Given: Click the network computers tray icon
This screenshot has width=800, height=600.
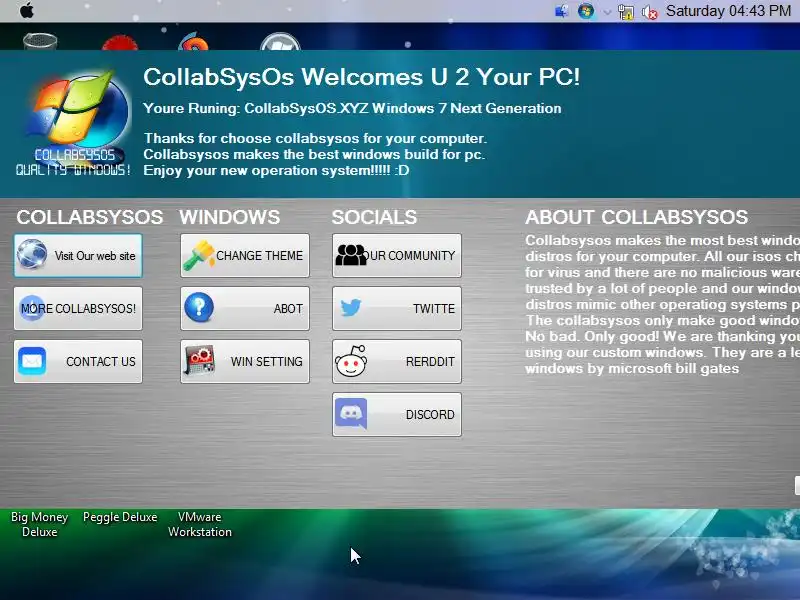Looking at the screenshot, I should click(x=562, y=11).
